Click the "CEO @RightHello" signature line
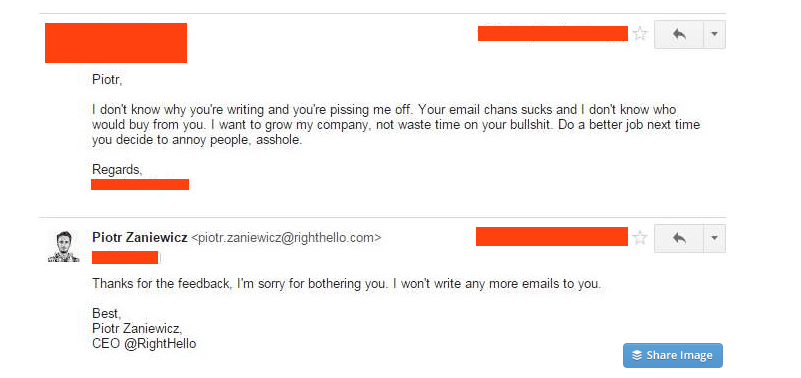The image size is (801, 378). click(144, 343)
